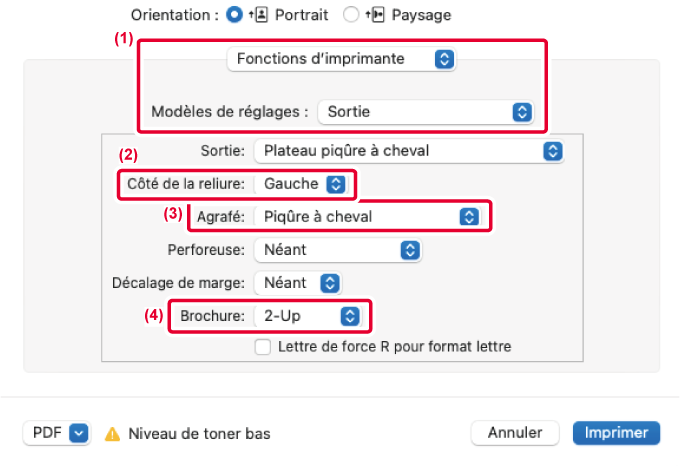Open the Modèles de réglages Sortie dropdown
680x466 pixels.
coord(425,112)
